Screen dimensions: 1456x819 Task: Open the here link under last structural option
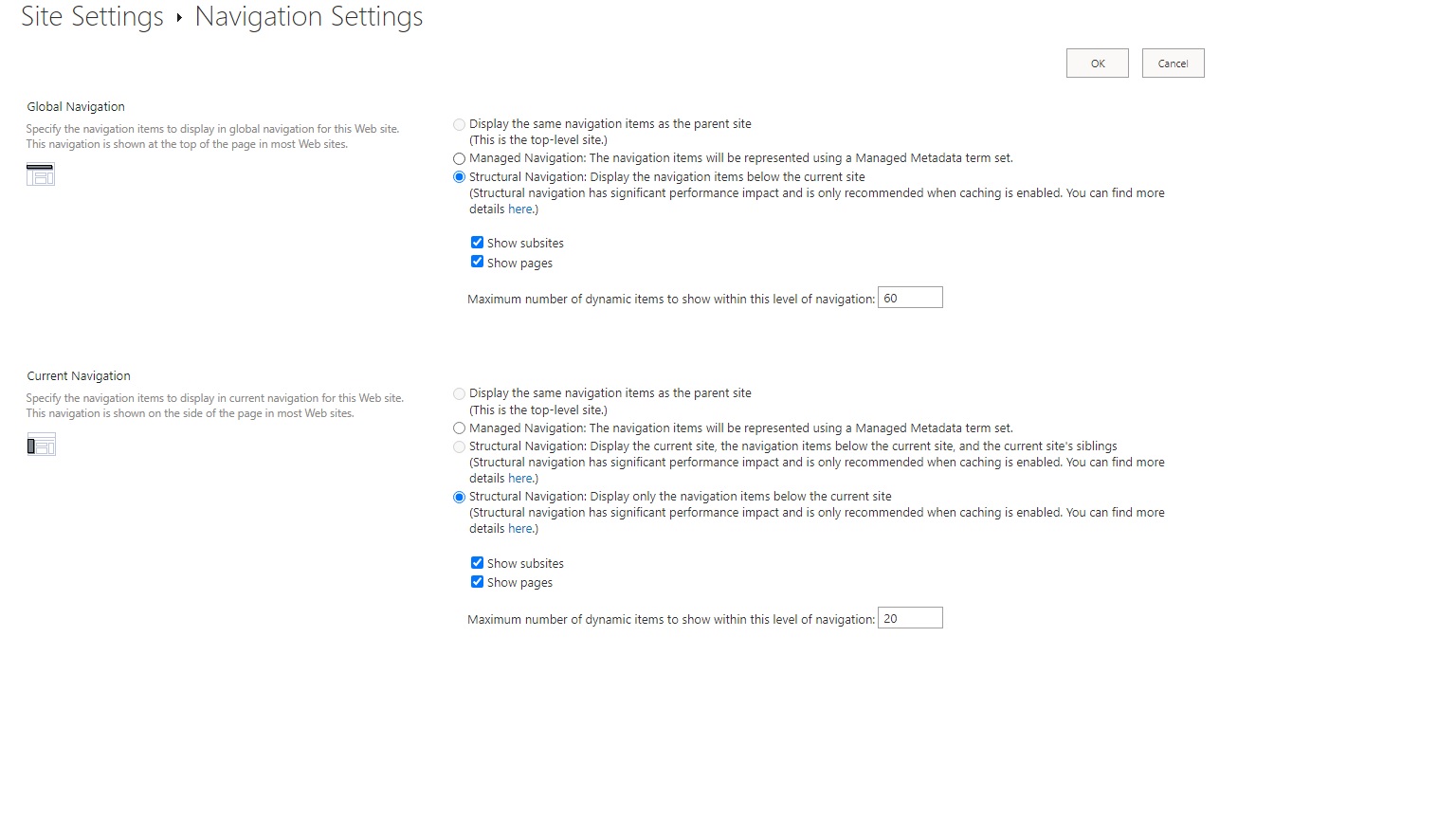pos(519,528)
